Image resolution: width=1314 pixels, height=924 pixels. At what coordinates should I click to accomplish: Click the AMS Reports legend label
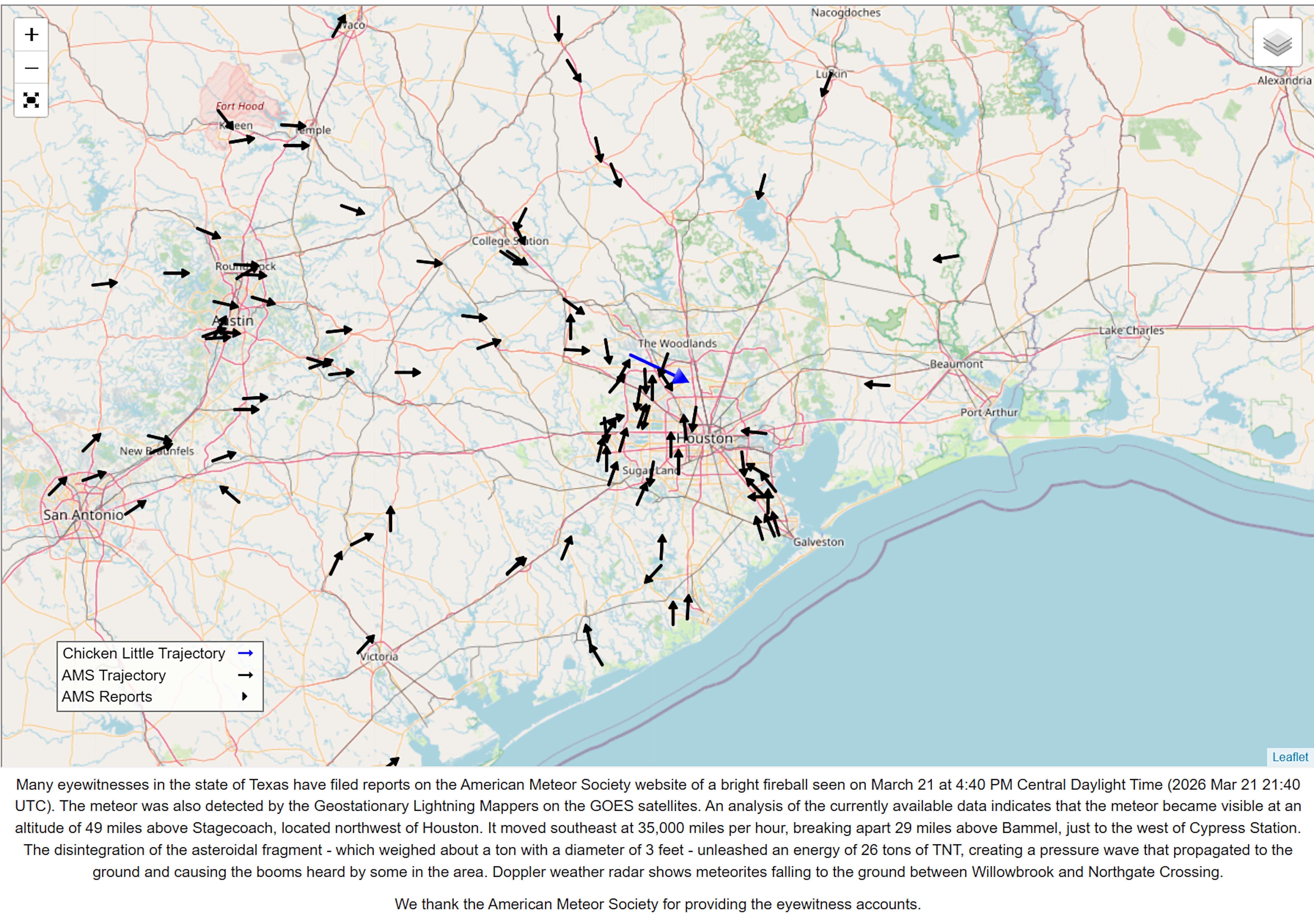pos(107,697)
